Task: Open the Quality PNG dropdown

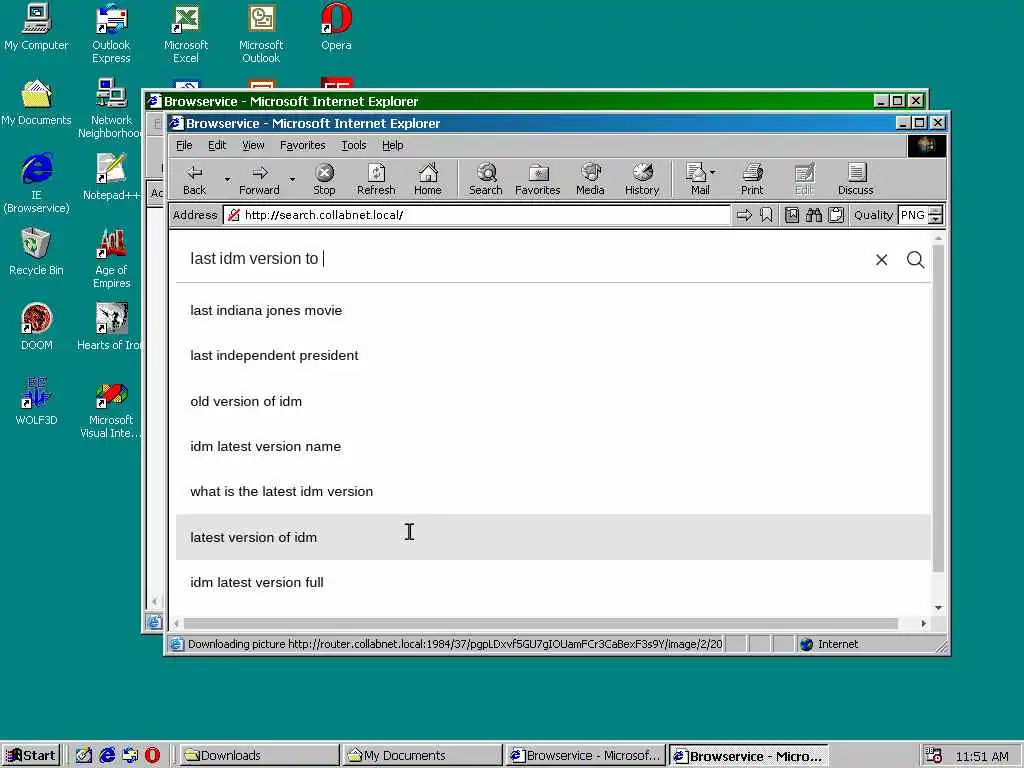Action: [935, 215]
